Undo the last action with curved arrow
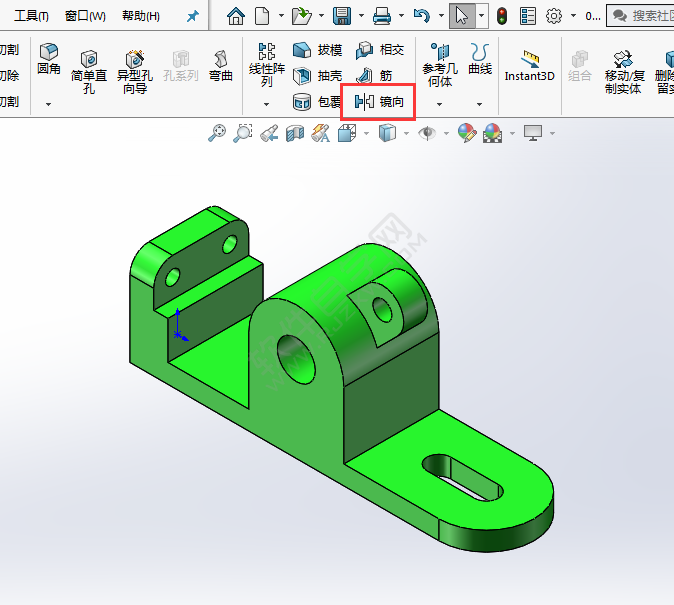Viewport: 674px width, 605px height. 422,16
